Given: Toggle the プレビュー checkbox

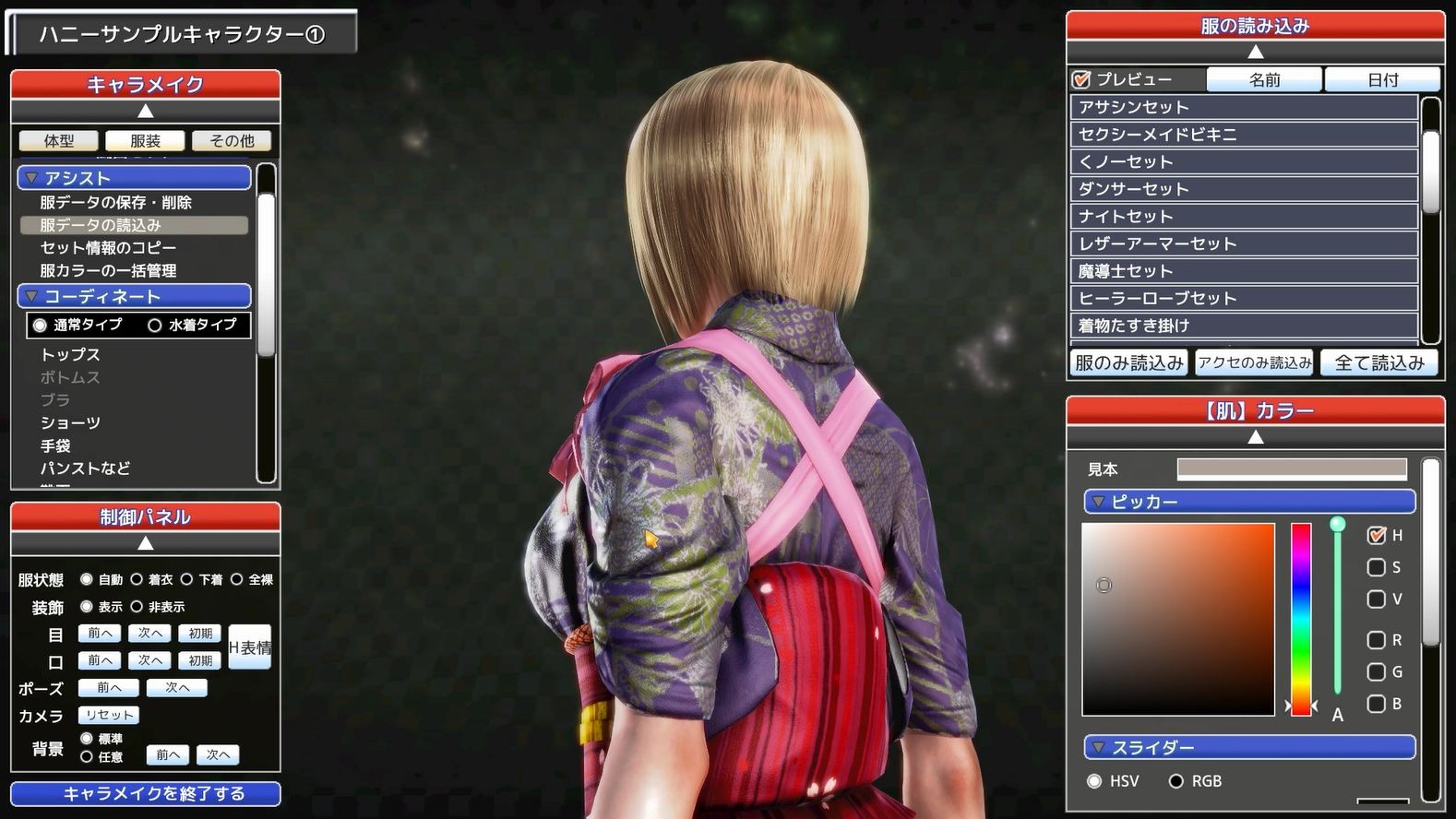Looking at the screenshot, I should pos(1081,79).
